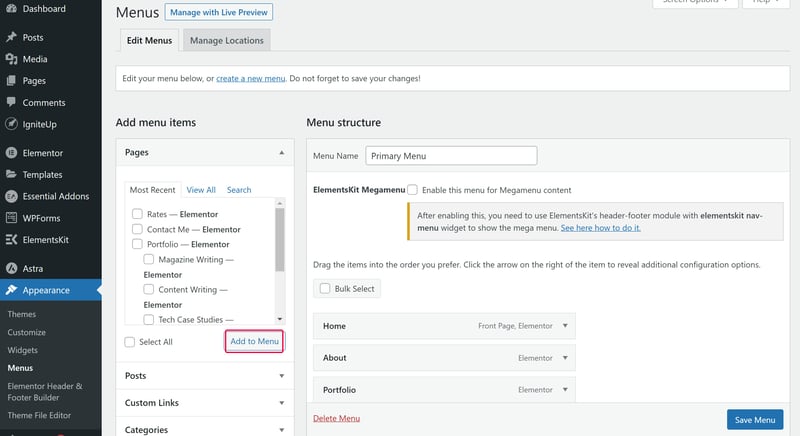This screenshot has height=436, width=800.
Task: Open the Themes submenu item
Action: [21, 314]
